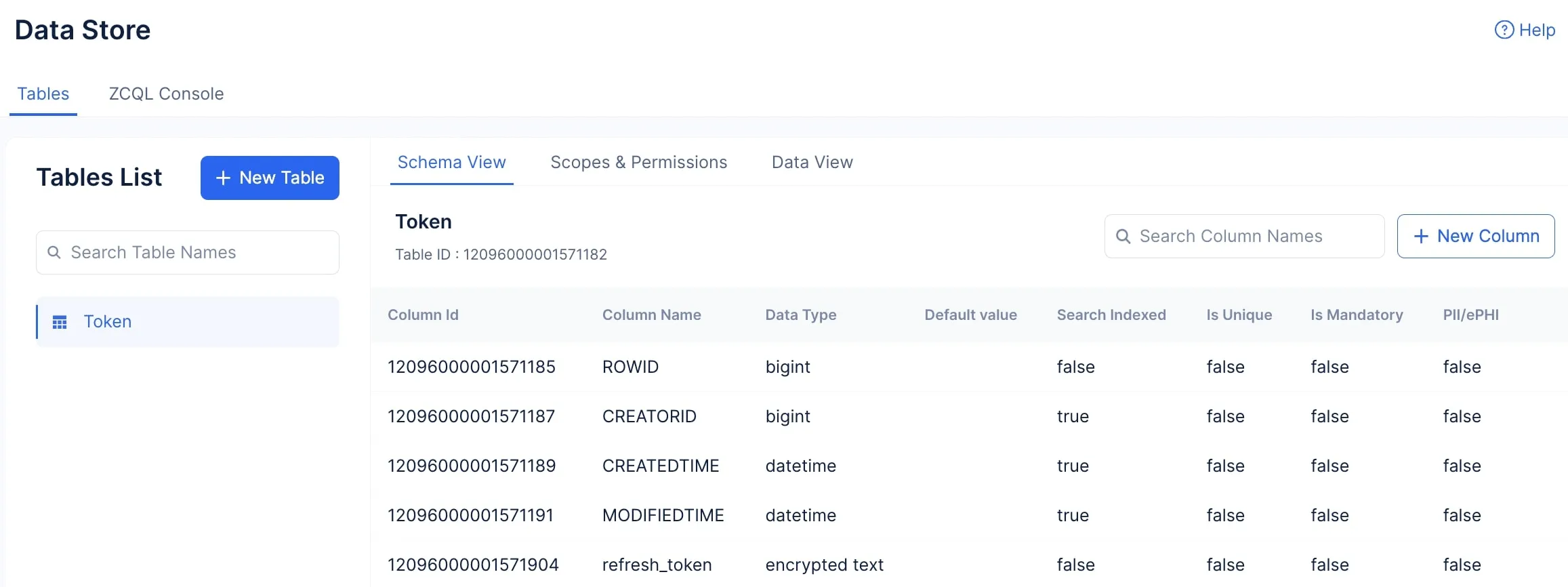
Task: Select the refresh_token column row
Action: [x=657, y=565]
